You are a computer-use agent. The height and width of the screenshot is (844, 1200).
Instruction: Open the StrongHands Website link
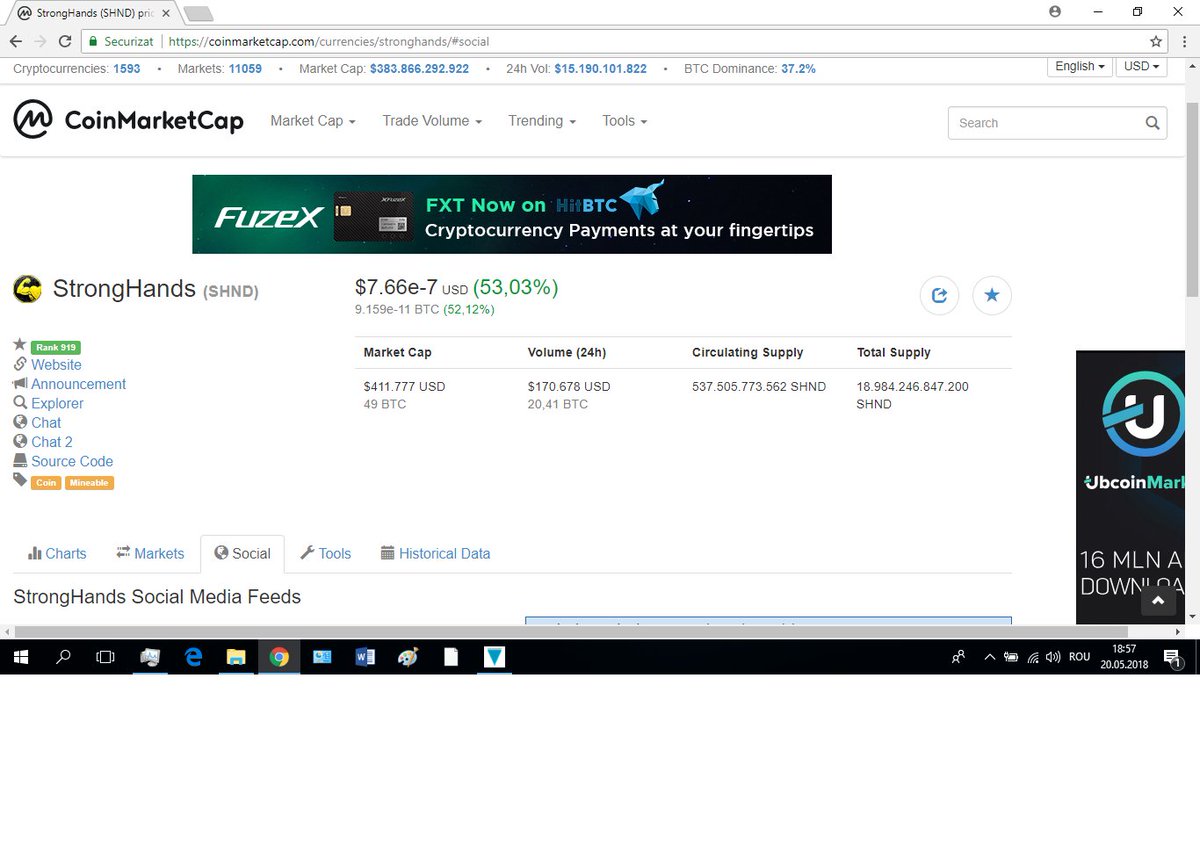[x=56, y=365]
